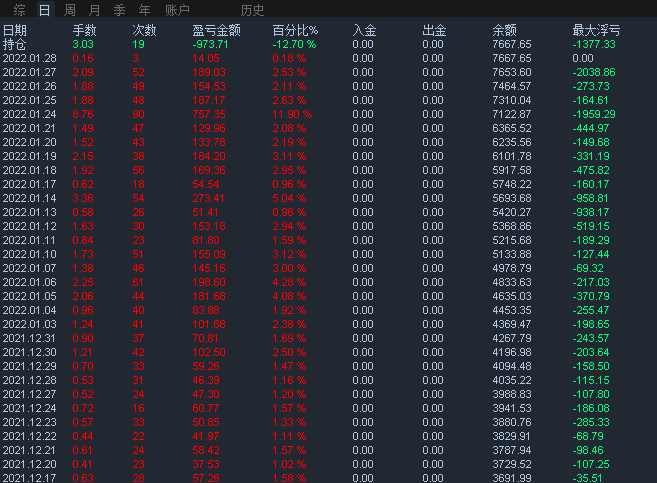
Task: Click max floating loss -2038.86
Action: (x=594, y=72)
